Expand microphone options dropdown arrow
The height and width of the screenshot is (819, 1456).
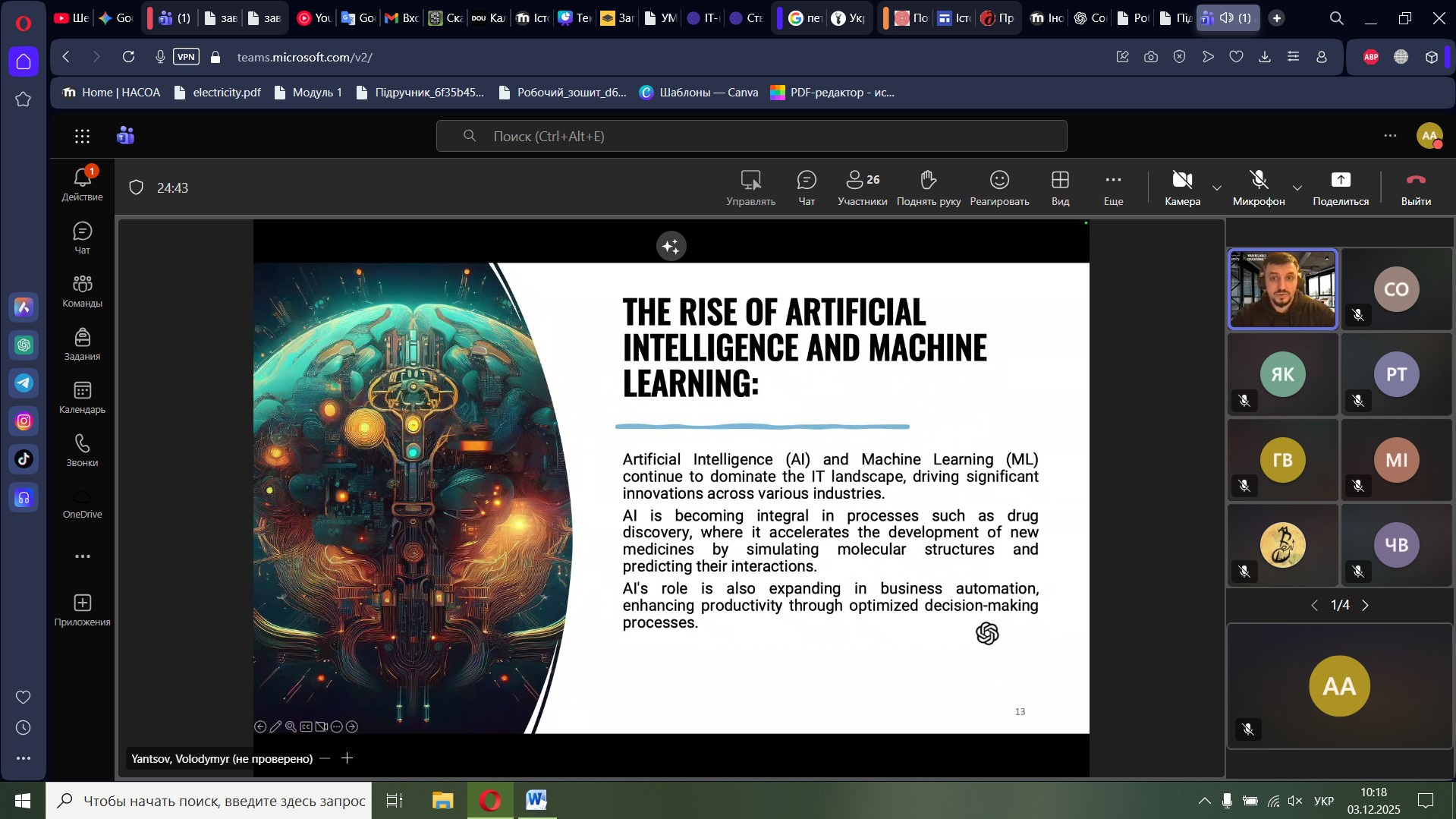(1297, 187)
